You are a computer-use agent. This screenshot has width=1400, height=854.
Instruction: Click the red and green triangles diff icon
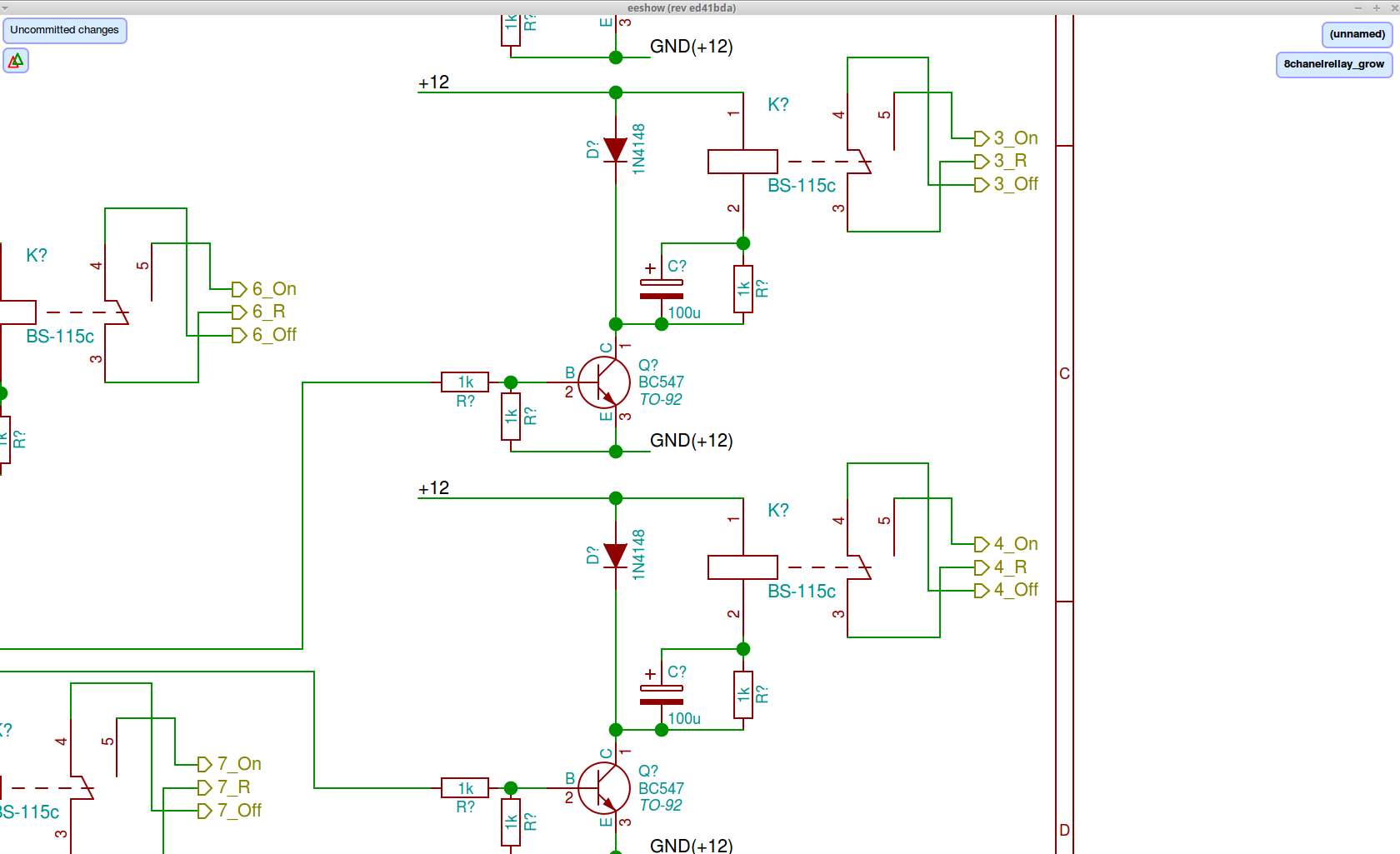(x=16, y=61)
